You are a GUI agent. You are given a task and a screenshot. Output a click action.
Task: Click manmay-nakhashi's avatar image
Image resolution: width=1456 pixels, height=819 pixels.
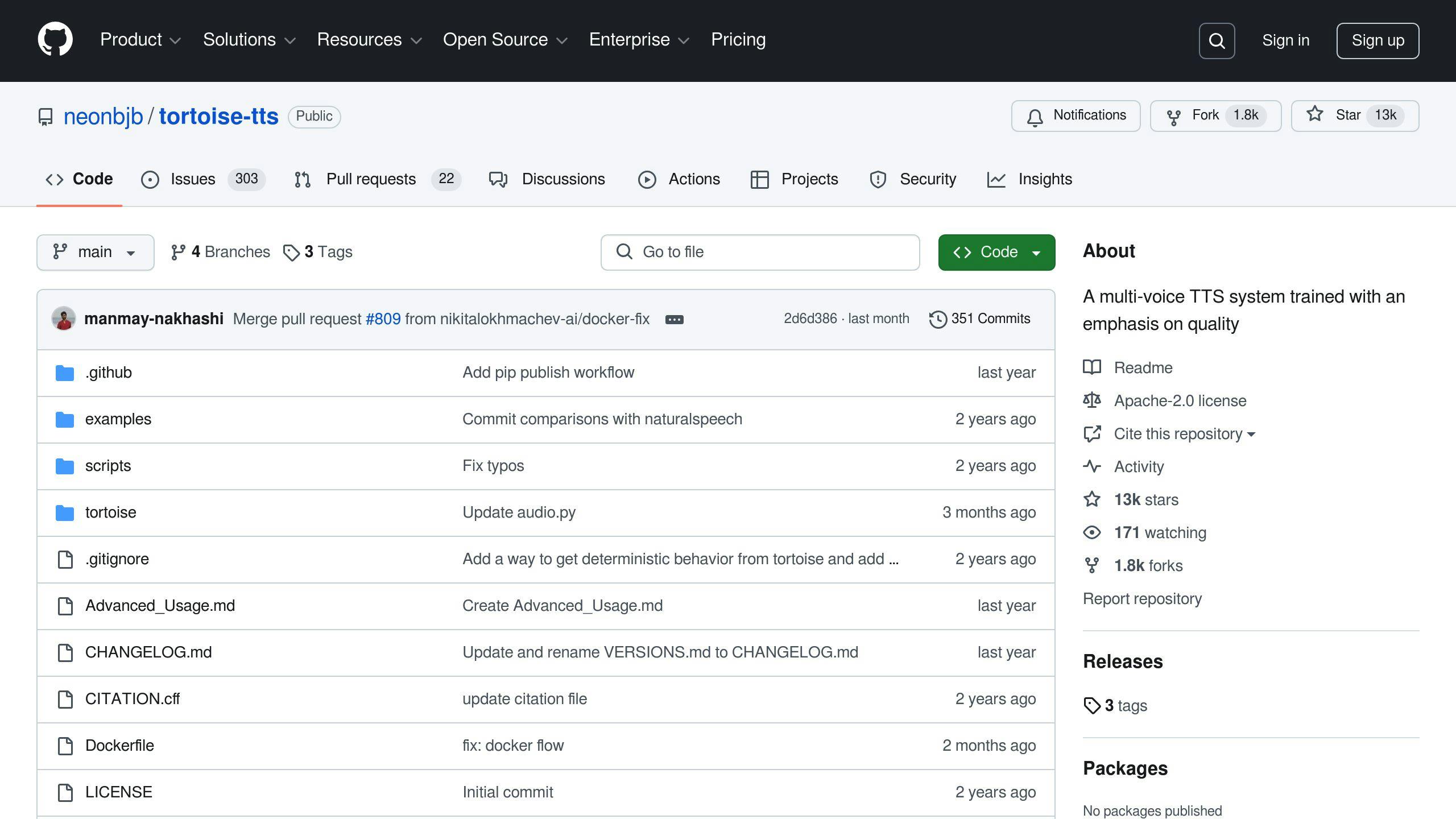point(64,318)
